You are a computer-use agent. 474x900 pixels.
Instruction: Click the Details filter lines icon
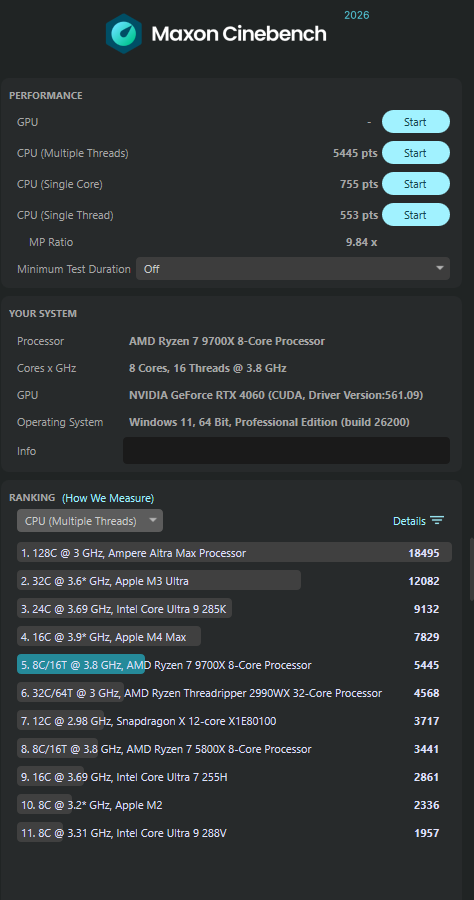tap(437, 521)
